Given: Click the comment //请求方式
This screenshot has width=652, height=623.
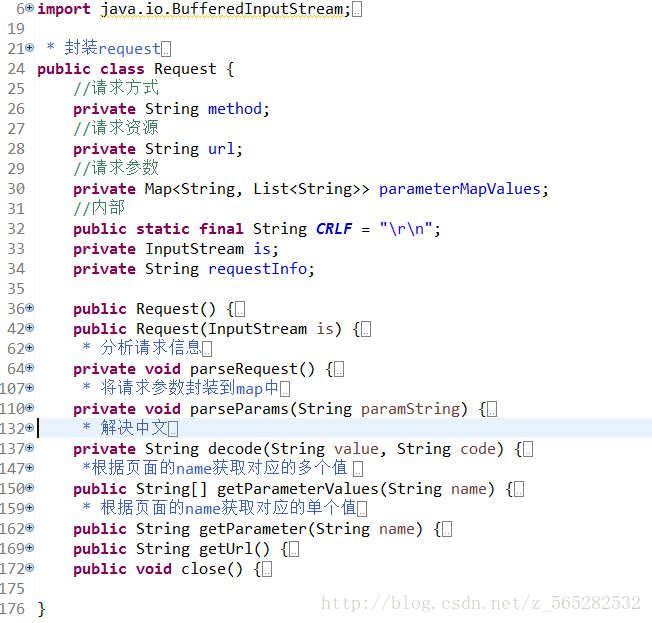Looking at the screenshot, I should coord(116,88).
